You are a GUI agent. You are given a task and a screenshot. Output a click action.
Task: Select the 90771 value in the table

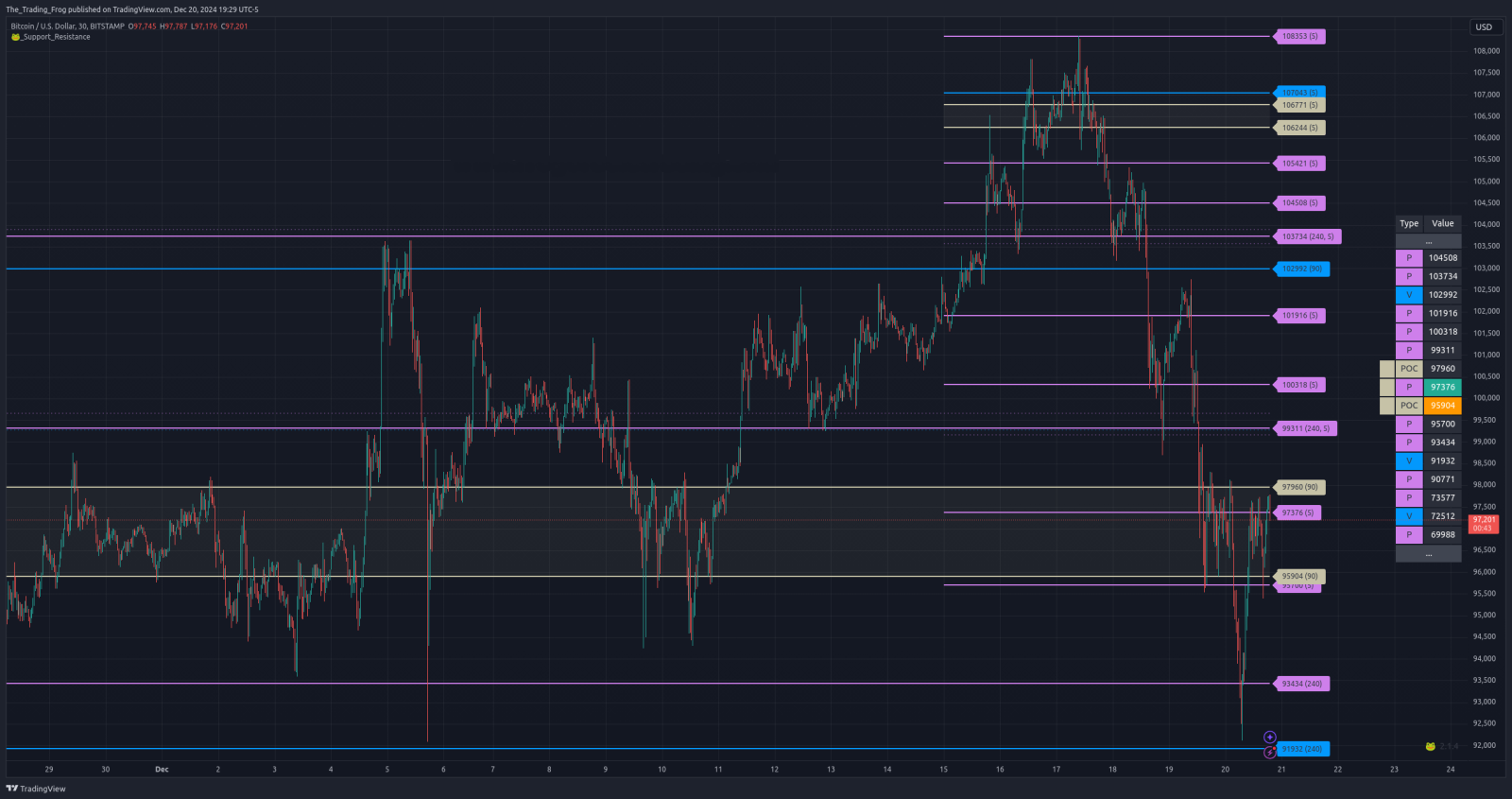tap(1443, 479)
